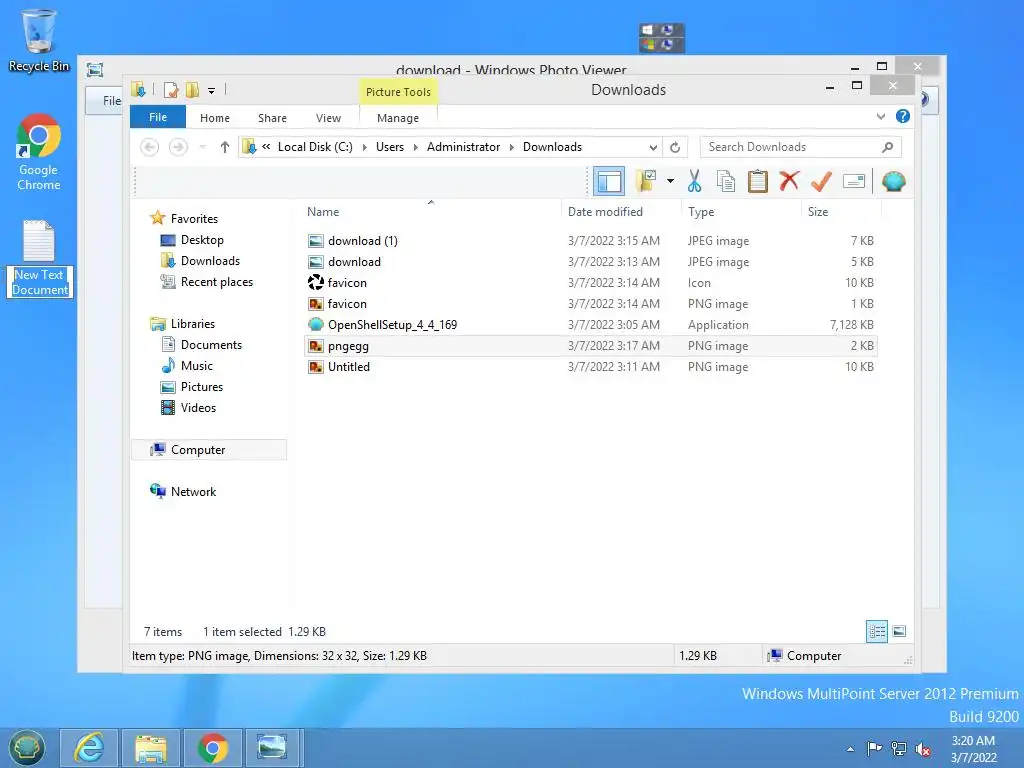The height and width of the screenshot is (768, 1024).
Task: Open the address bar history dropdown
Action: [x=653, y=148]
